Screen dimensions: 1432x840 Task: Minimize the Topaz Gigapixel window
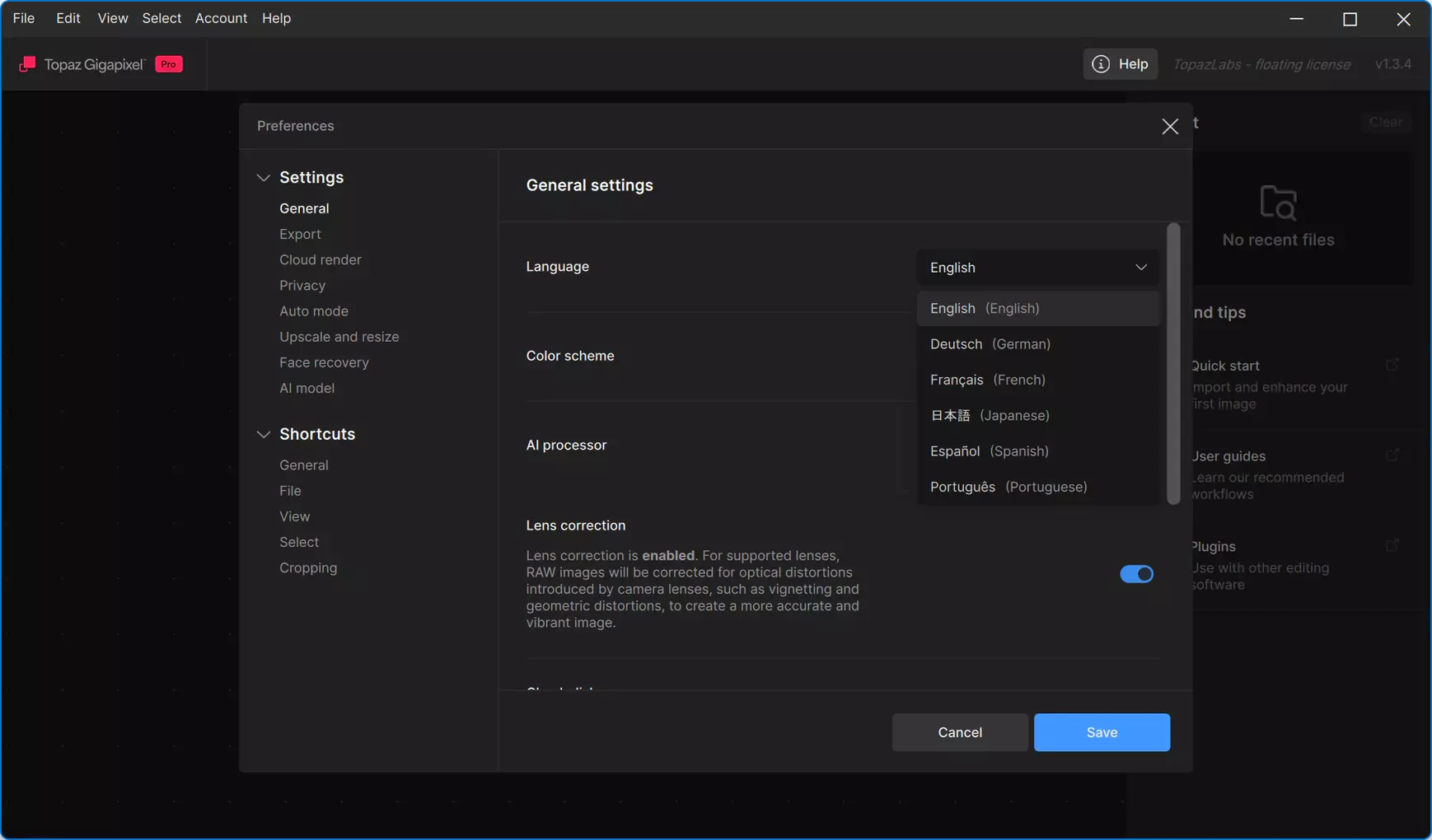pos(1296,18)
